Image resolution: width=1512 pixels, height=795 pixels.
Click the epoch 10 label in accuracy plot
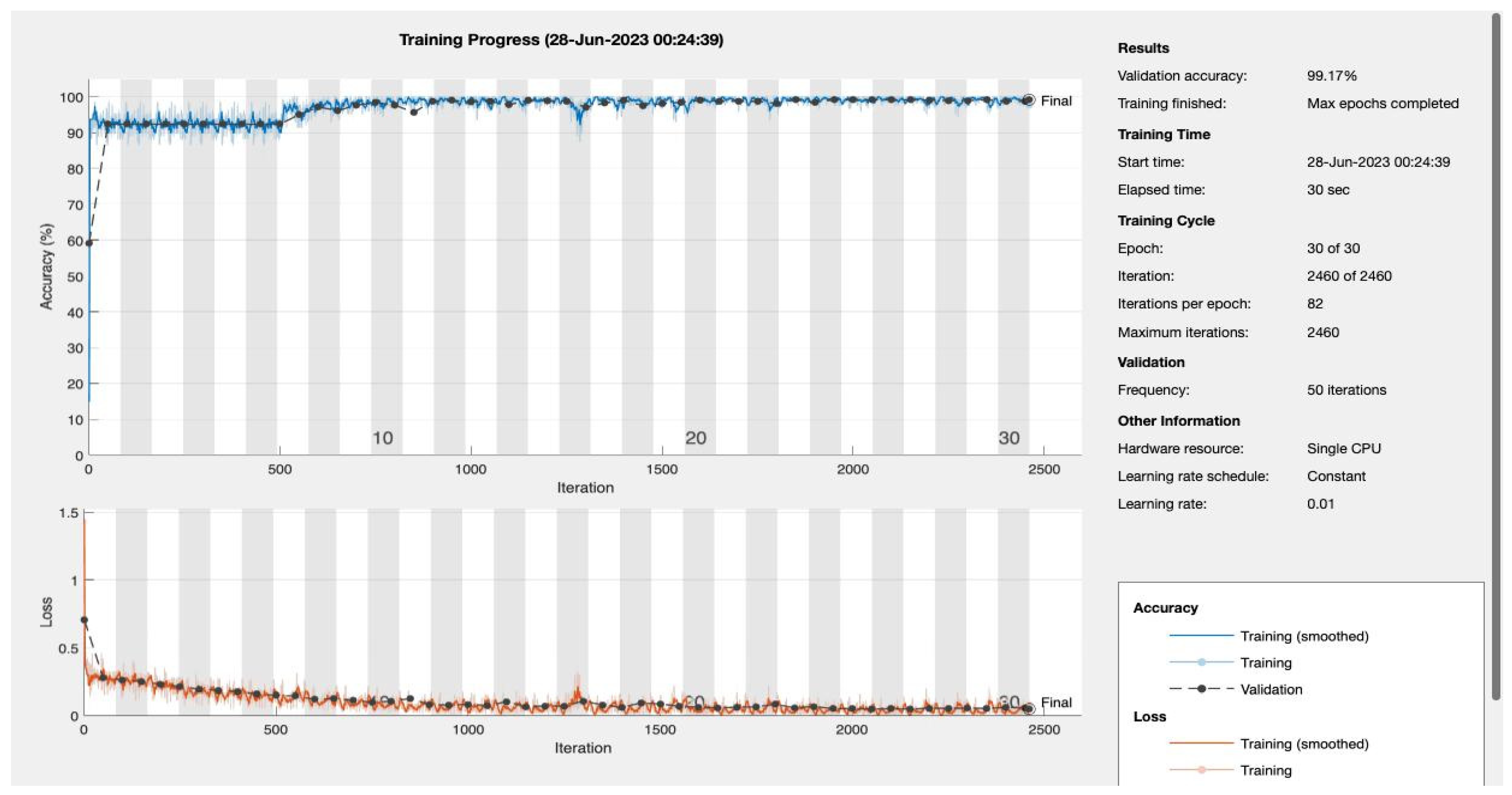tap(383, 438)
